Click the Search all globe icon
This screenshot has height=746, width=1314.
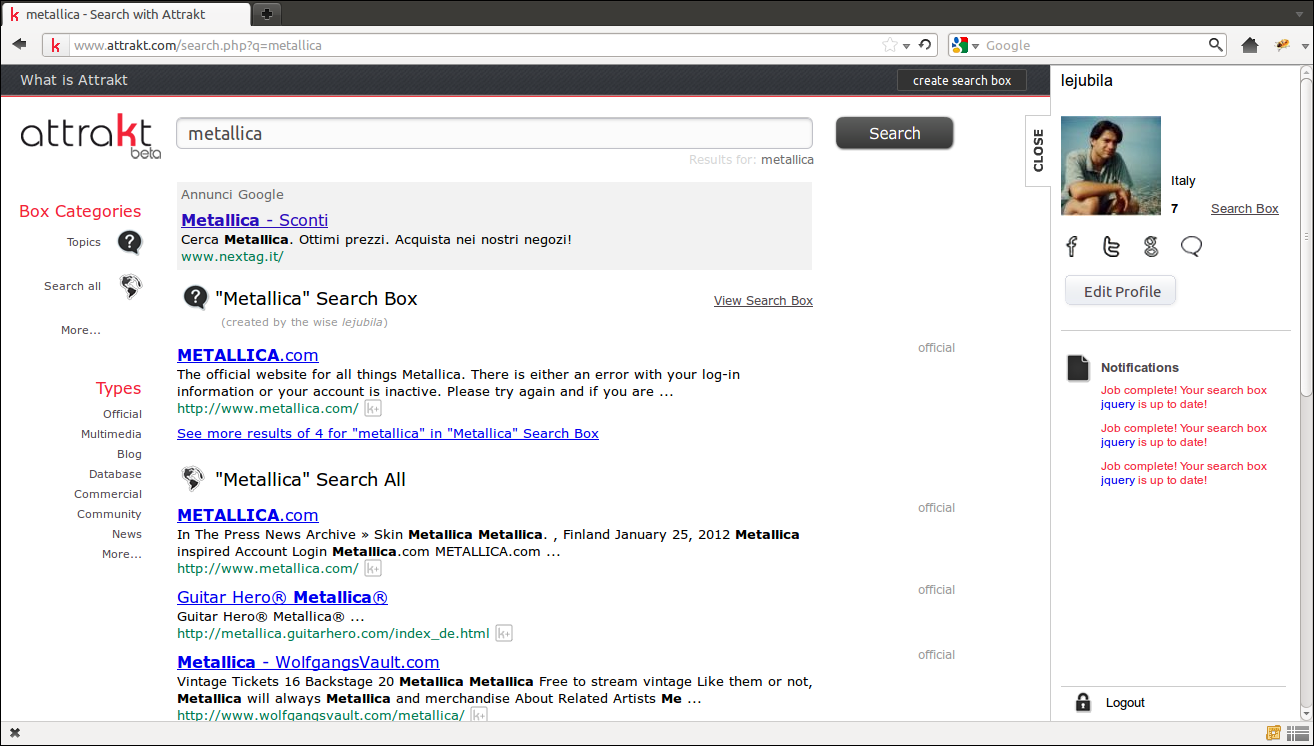pyautogui.click(x=130, y=287)
